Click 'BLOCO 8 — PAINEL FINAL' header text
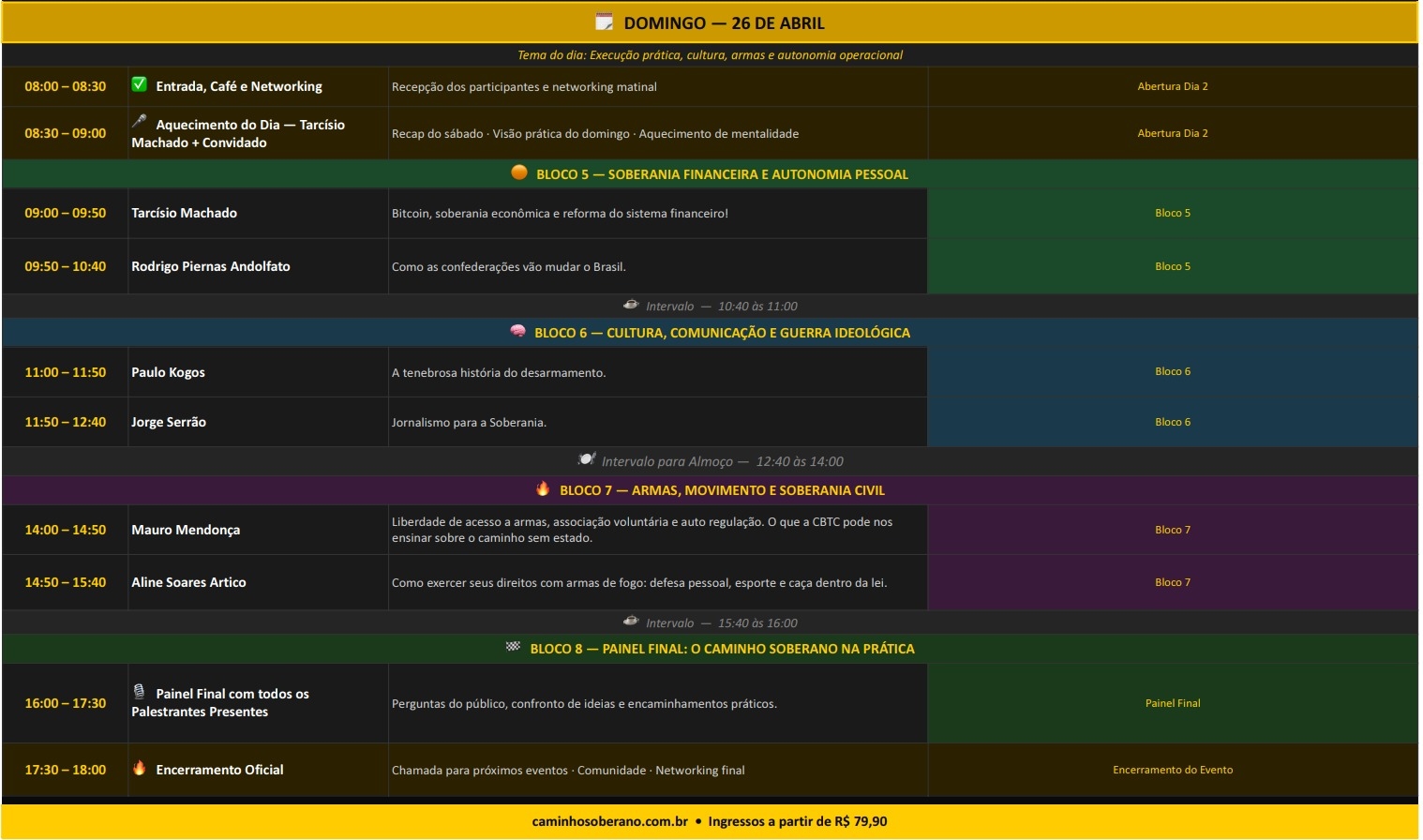Screen dimensions: 1423x840 [723, 649]
